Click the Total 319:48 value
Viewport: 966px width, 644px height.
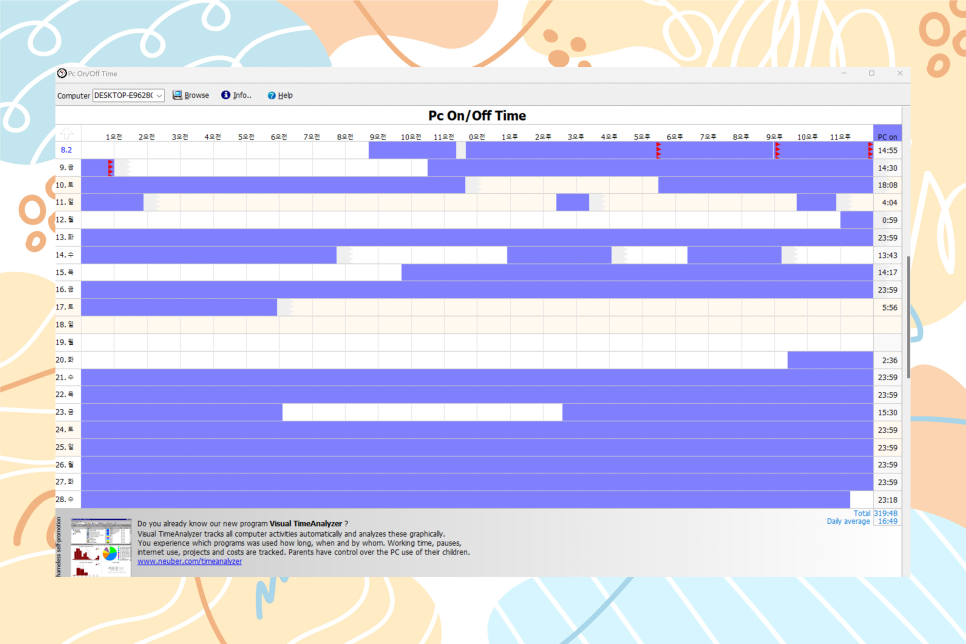(x=886, y=513)
